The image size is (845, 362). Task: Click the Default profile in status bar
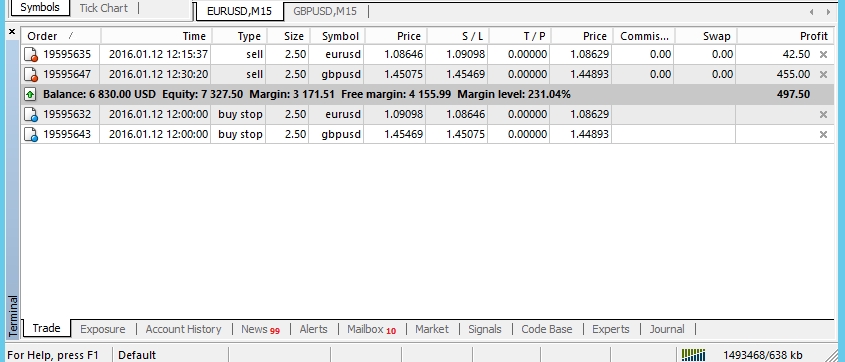click(137, 356)
